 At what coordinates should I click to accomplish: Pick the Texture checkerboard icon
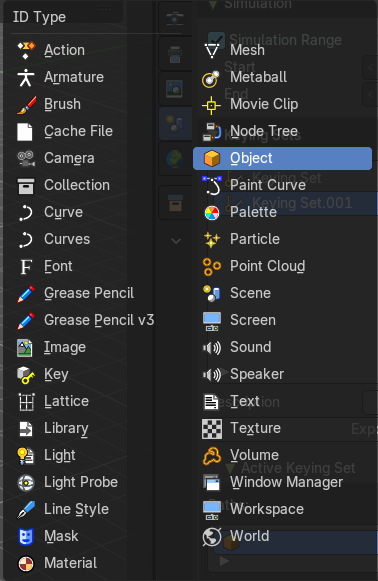tap(212, 429)
